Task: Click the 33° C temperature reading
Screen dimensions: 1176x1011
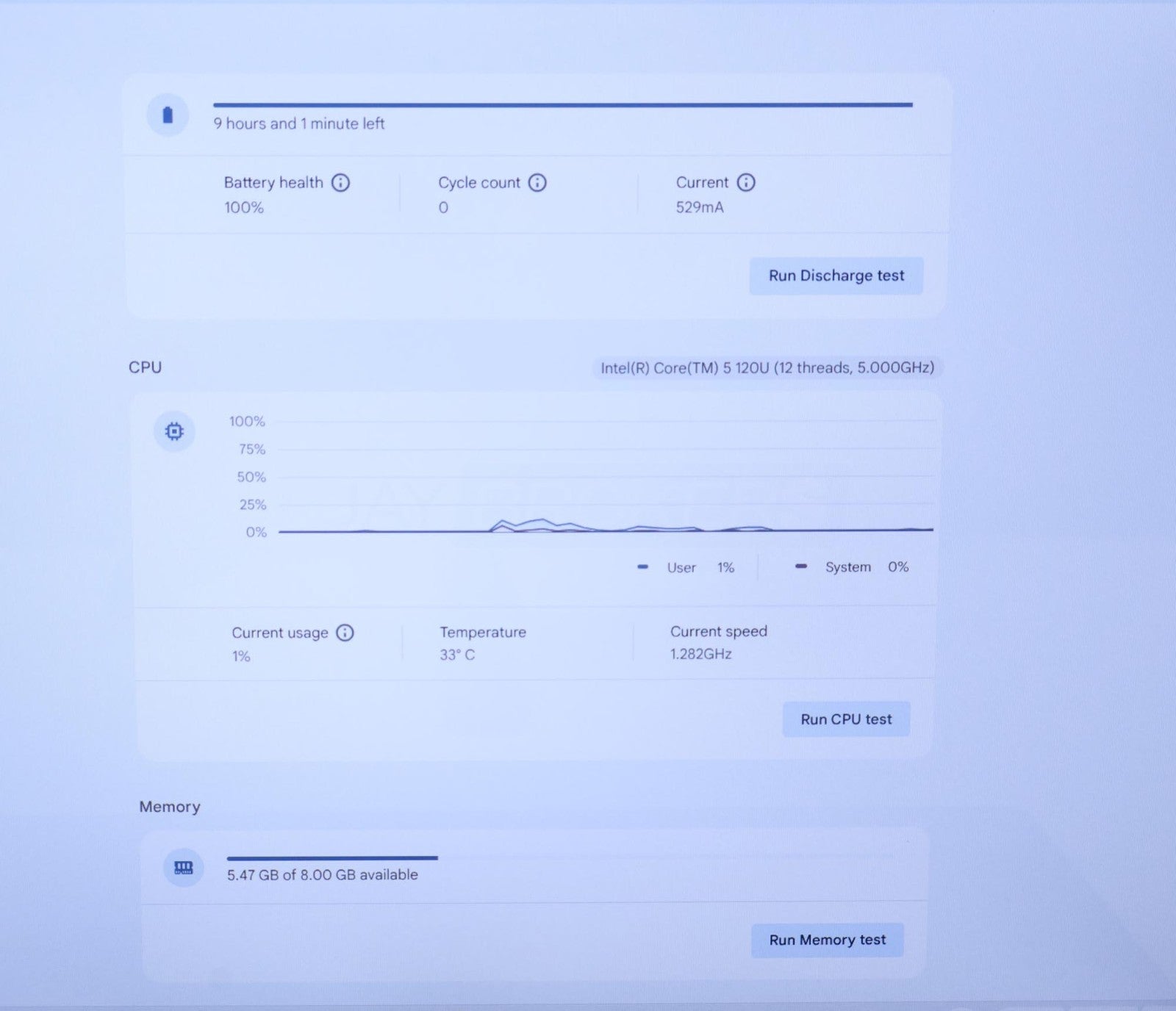Action: 457,655
